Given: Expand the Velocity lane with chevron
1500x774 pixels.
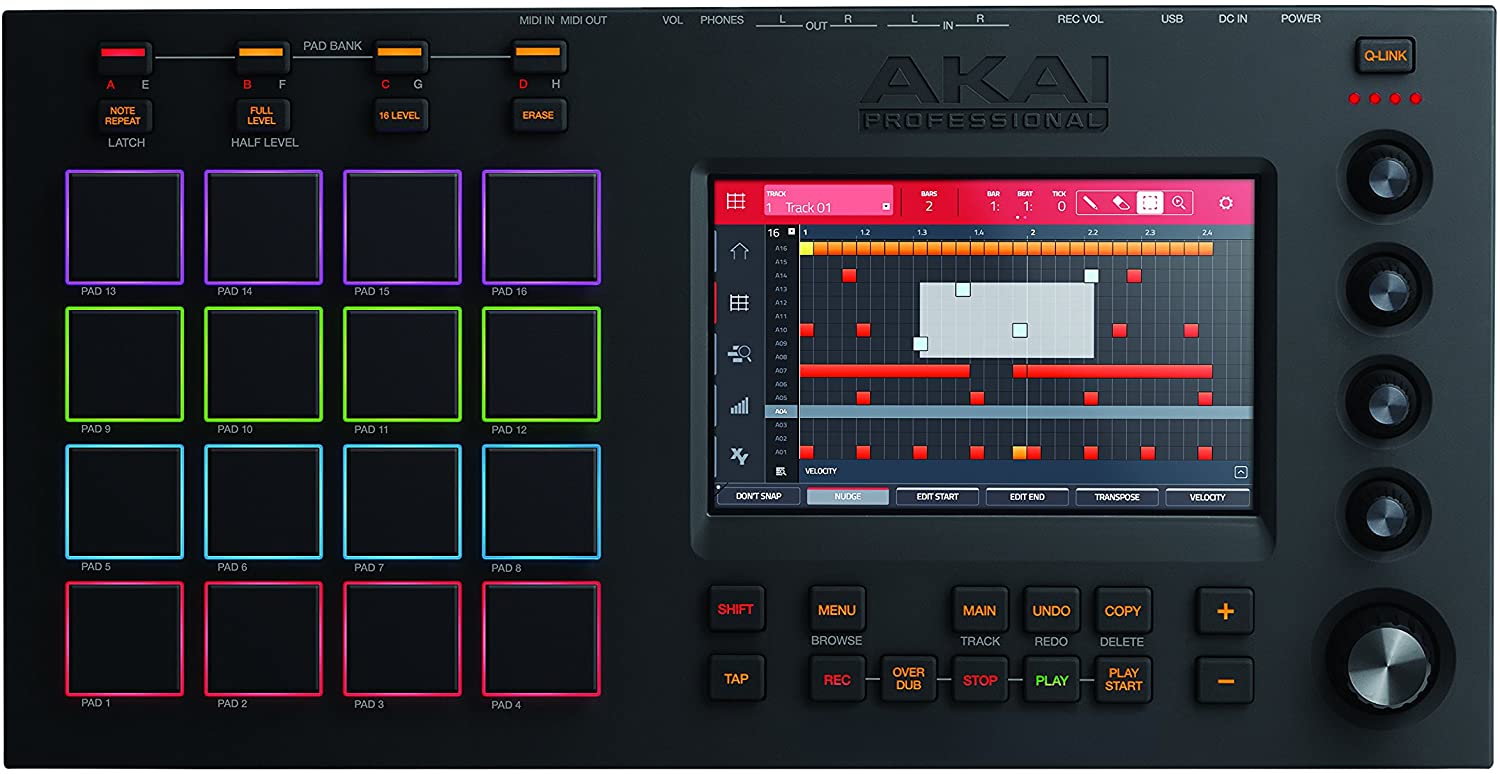Looking at the screenshot, I should click(x=1240, y=472).
